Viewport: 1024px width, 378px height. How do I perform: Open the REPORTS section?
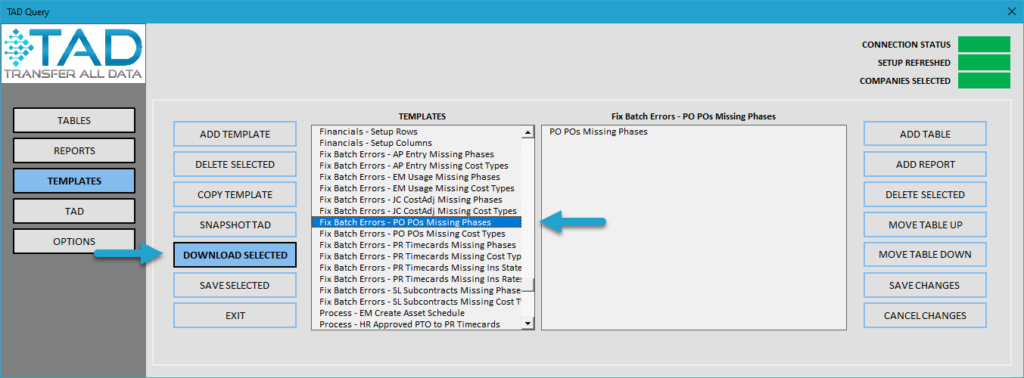tap(74, 150)
